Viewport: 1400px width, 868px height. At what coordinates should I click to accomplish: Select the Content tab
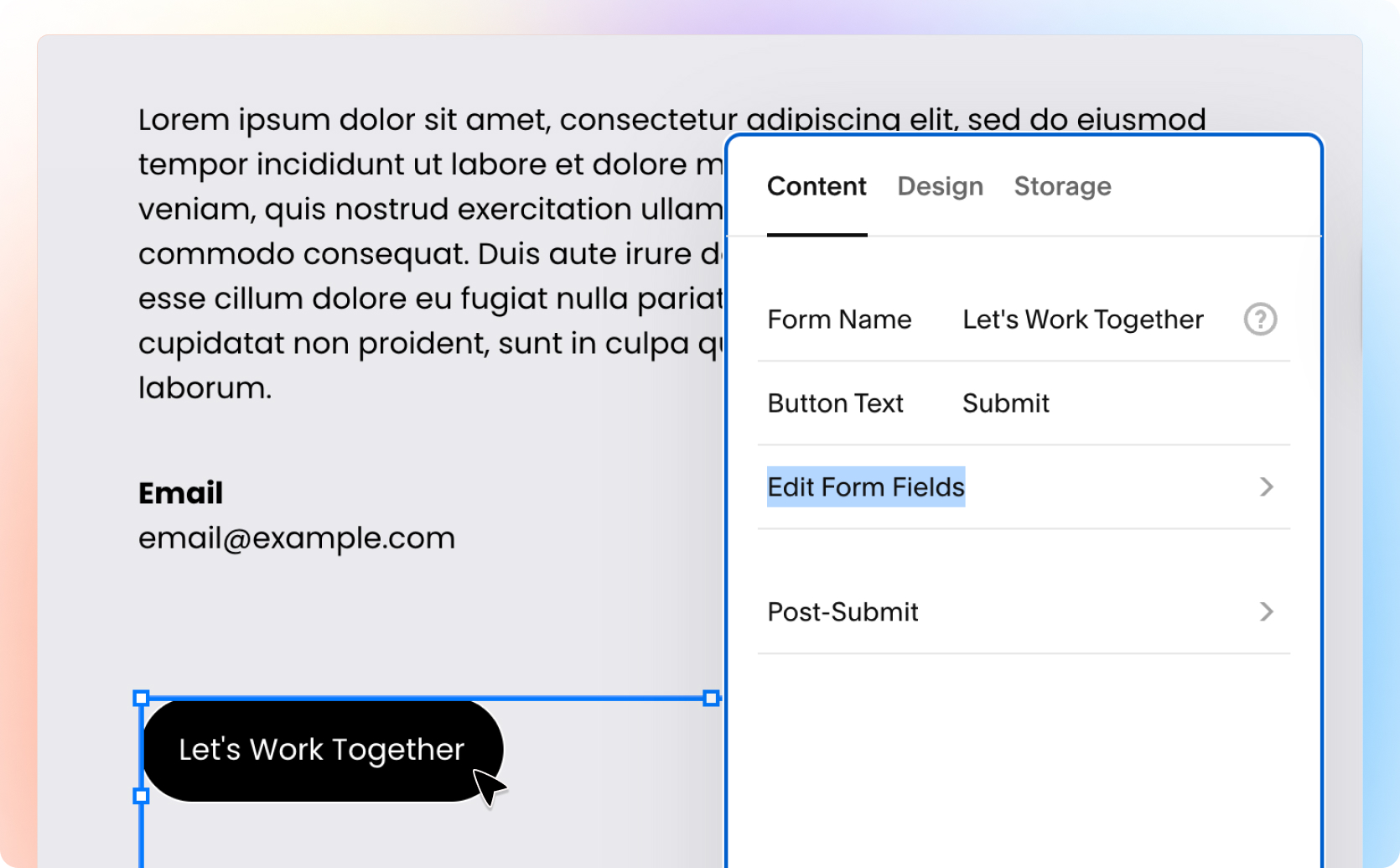click(817, 186)
